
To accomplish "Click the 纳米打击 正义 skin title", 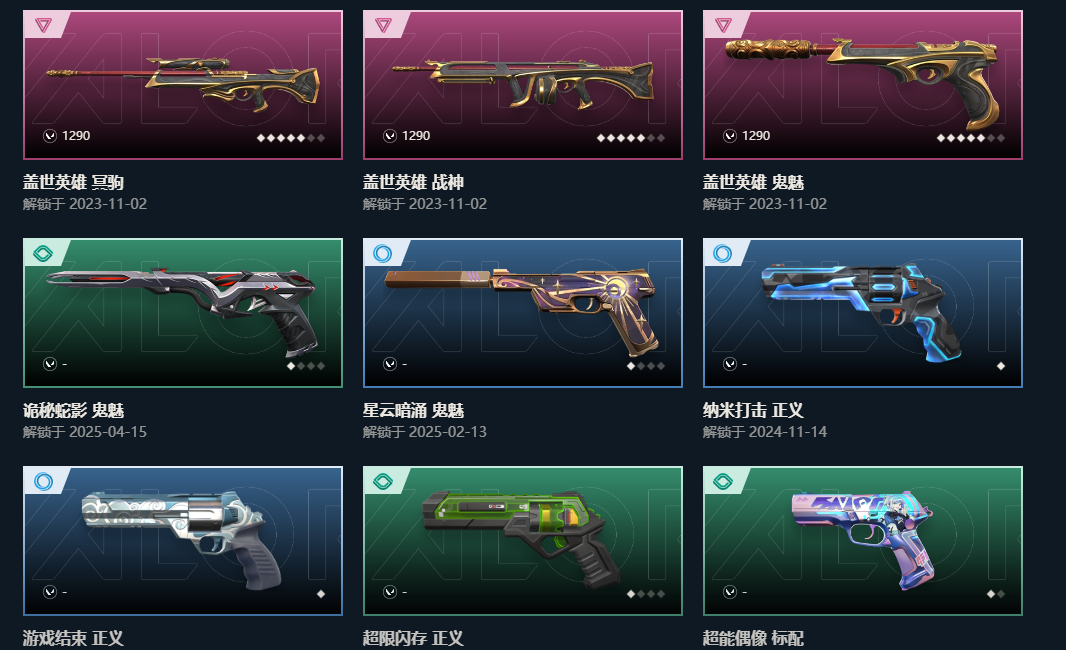I will click(x=753, y=411).
